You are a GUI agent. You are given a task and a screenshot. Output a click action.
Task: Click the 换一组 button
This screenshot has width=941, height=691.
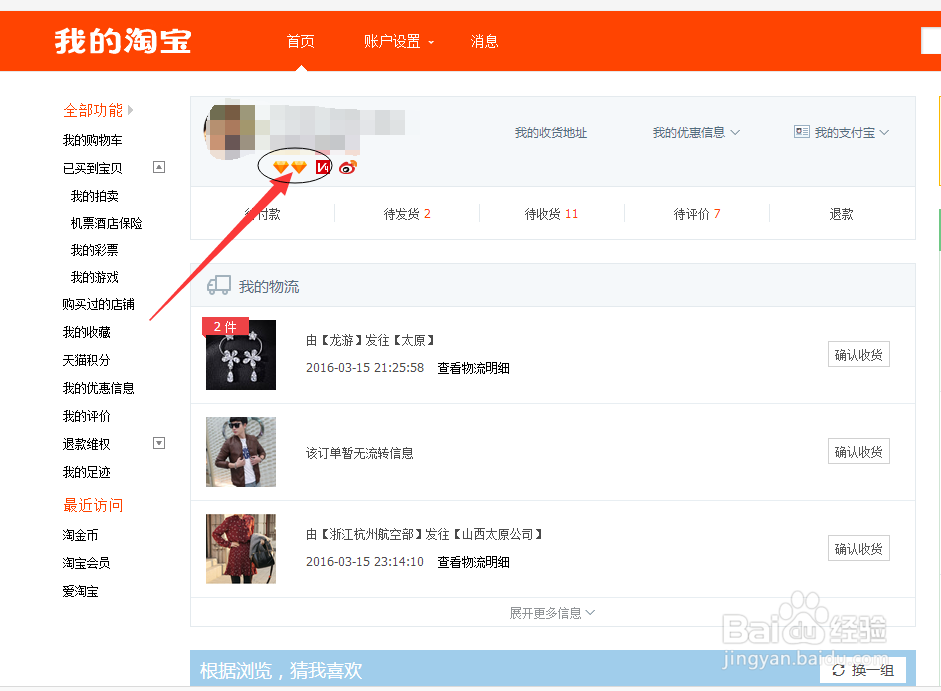point(863,670)
